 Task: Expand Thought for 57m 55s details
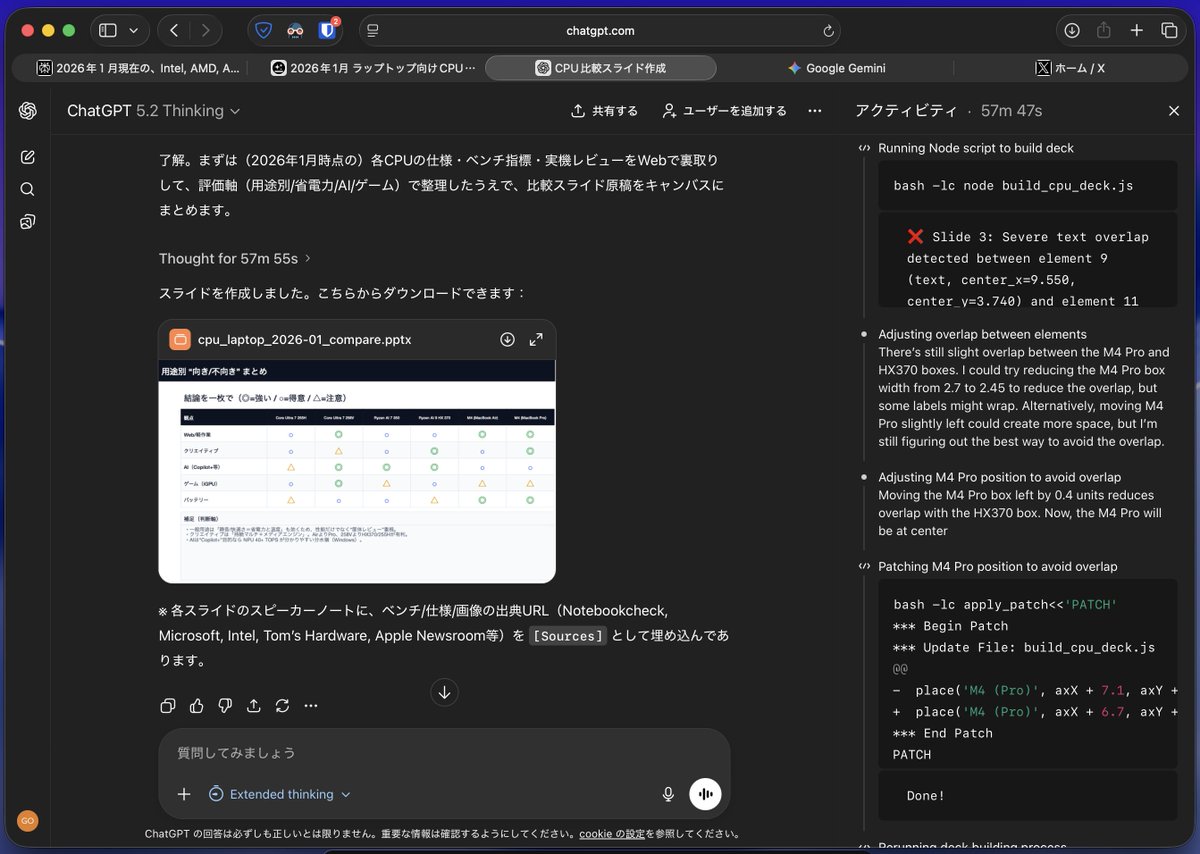pos(235,258)
